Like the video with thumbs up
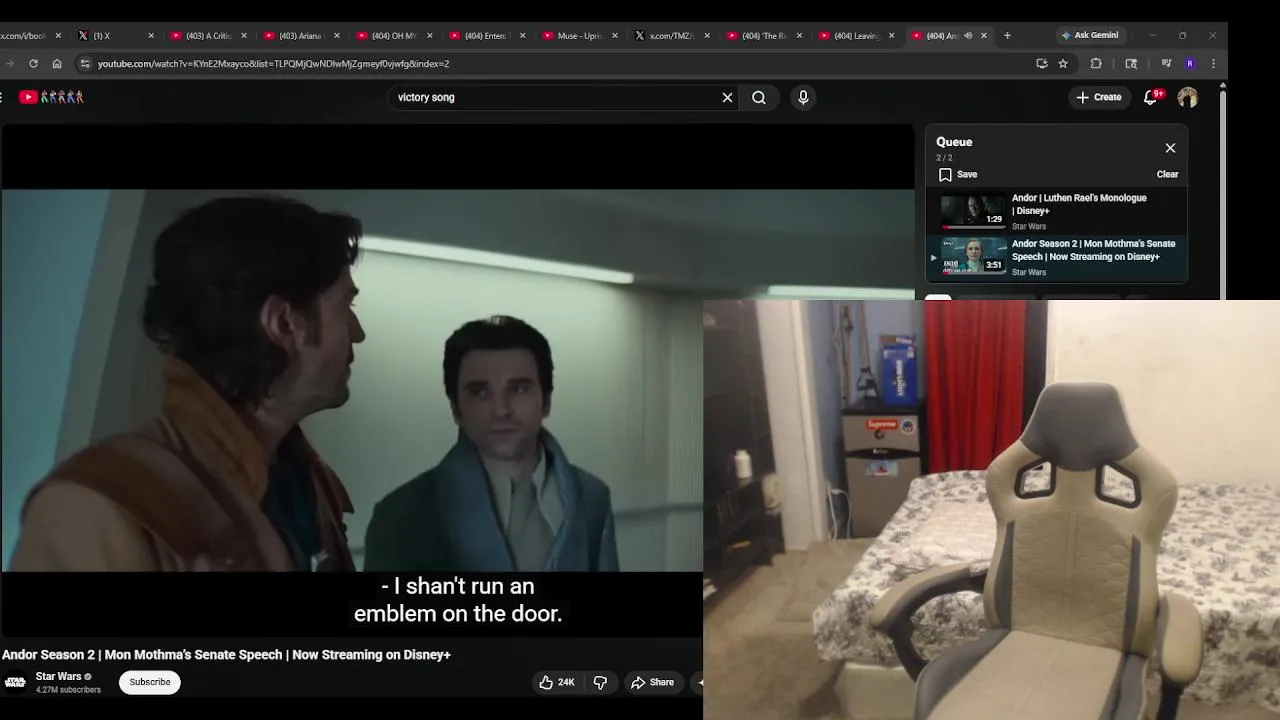The height and width of the screenshot is (720, 1280). pos(556,682)
